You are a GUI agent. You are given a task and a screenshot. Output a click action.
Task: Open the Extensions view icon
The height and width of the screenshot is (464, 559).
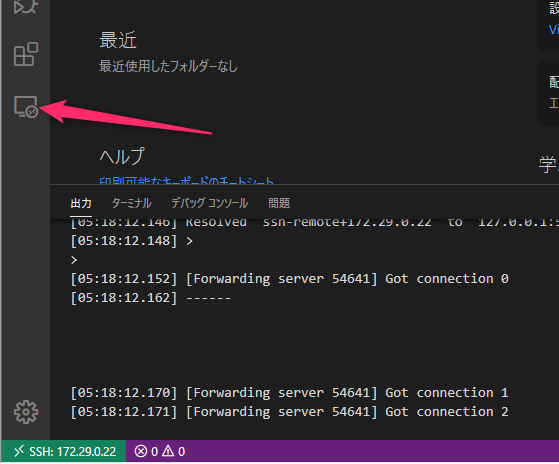tap(26, 54)
